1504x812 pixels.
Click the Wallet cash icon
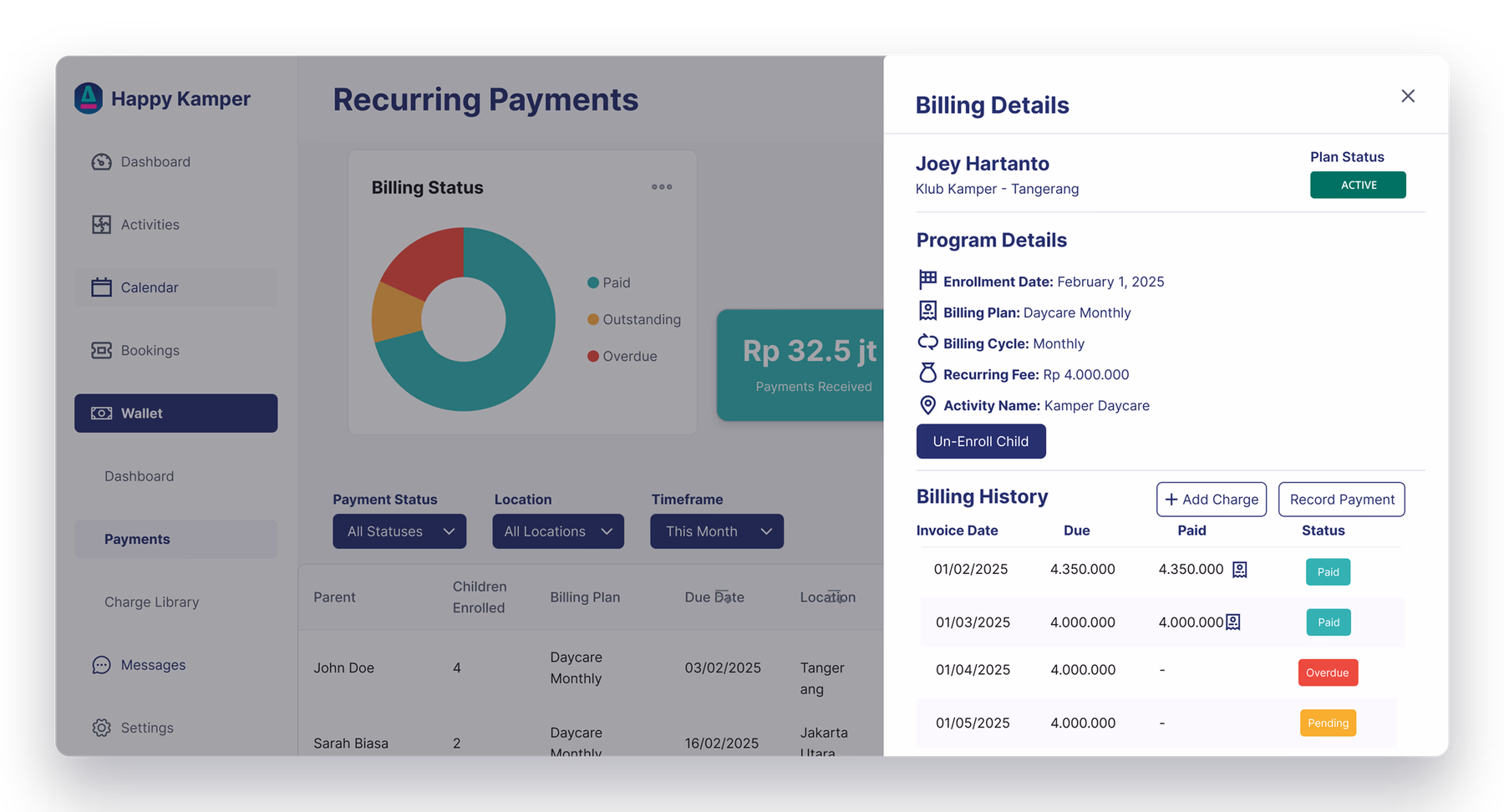(x=101, y=414)
